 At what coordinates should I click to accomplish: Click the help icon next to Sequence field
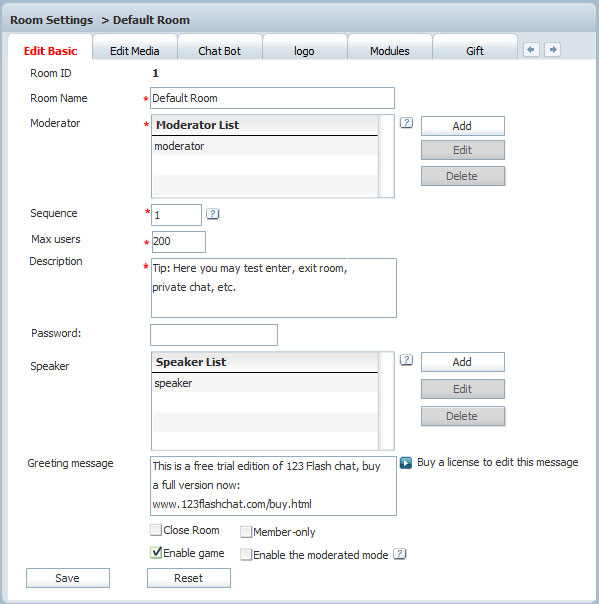212,214
